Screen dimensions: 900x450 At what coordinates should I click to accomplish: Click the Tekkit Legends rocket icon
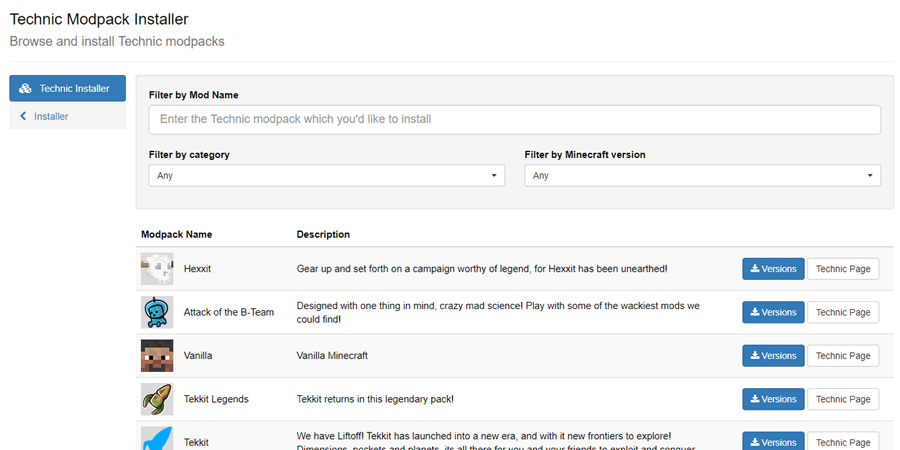click(157, 399)
